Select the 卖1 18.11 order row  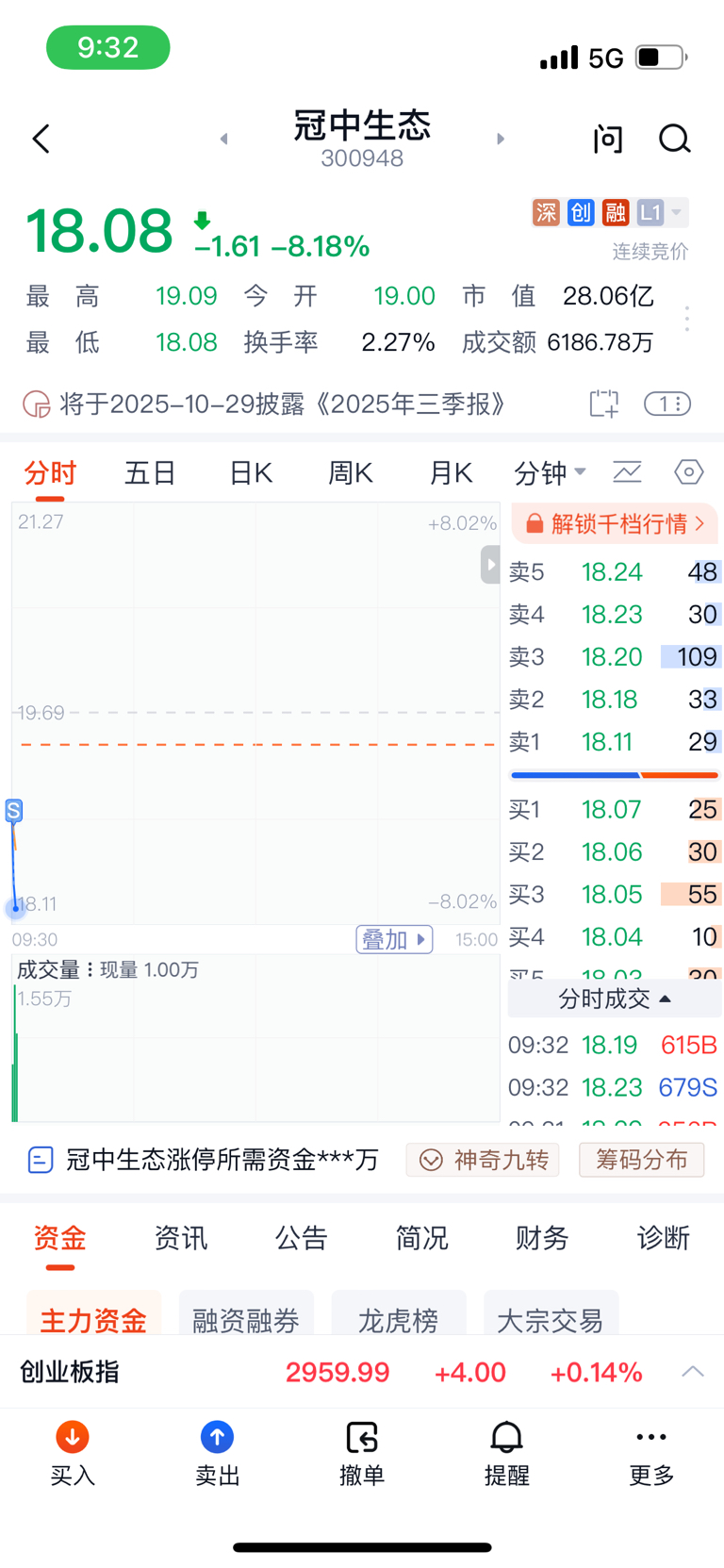[615, 742]
